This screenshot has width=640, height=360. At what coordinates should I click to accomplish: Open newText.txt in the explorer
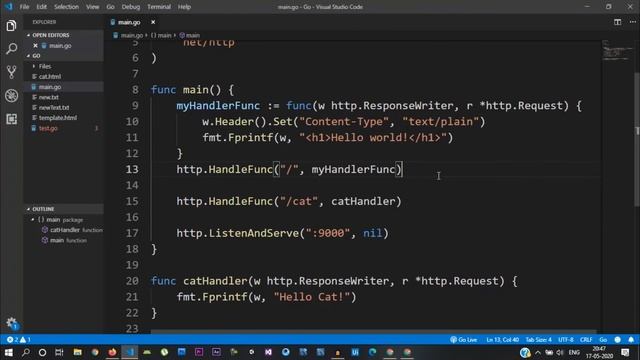click(x=53, y=107)
